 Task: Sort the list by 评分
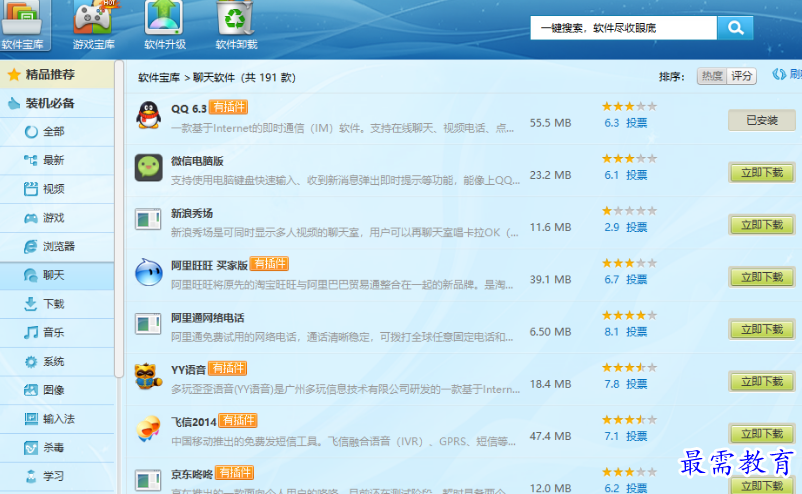coord(741,76)
